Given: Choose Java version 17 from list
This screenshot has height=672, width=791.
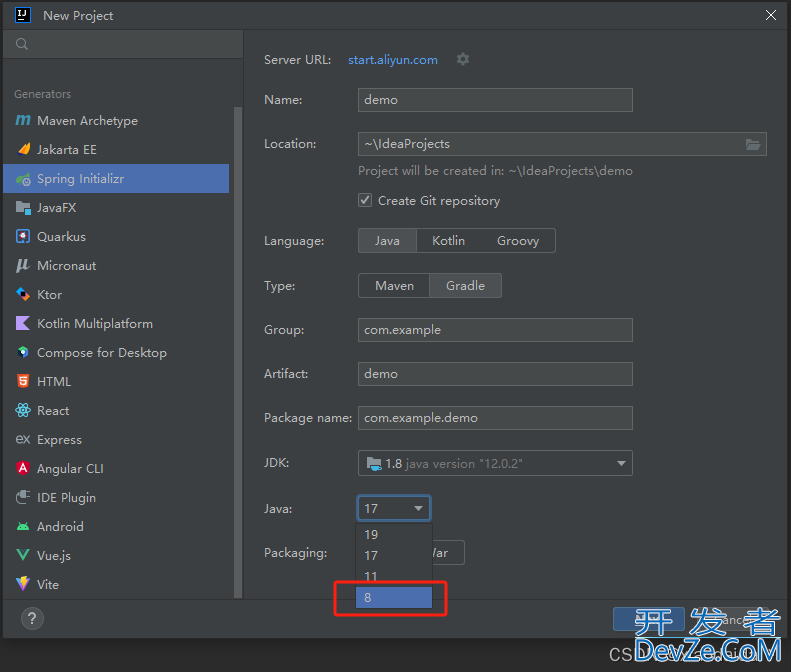Looking at the screenshot, I should (394, 555).
